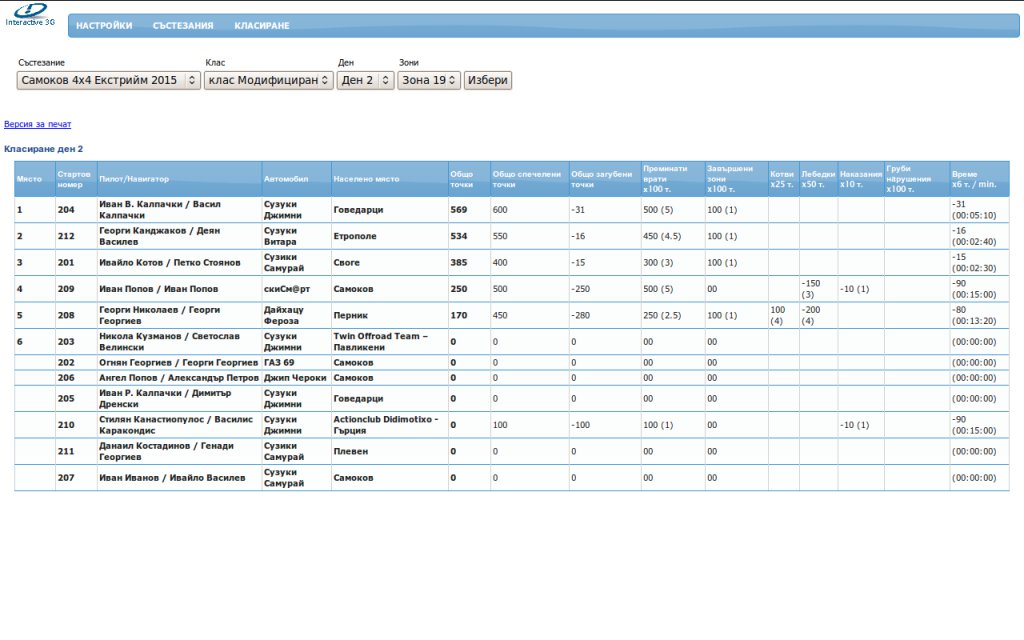1024x640 pixels.
Task: Click the Общо точки column header
Action: pyautogui.click(x=462, y=179)
